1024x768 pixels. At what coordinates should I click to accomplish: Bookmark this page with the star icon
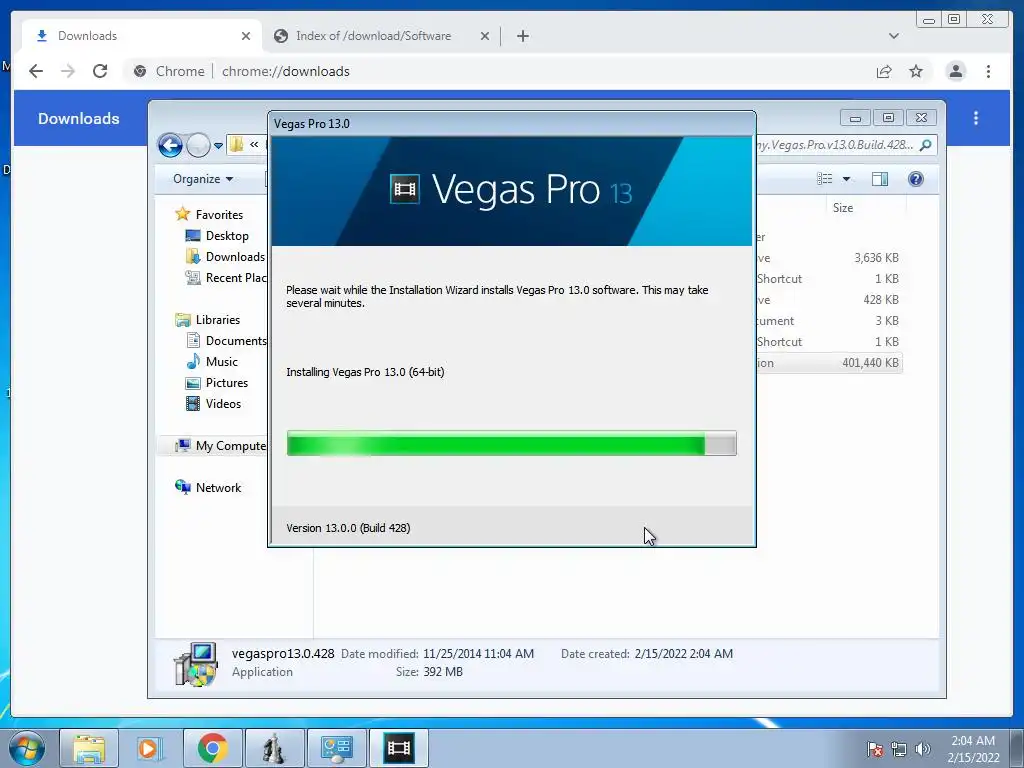coord(916,71)
